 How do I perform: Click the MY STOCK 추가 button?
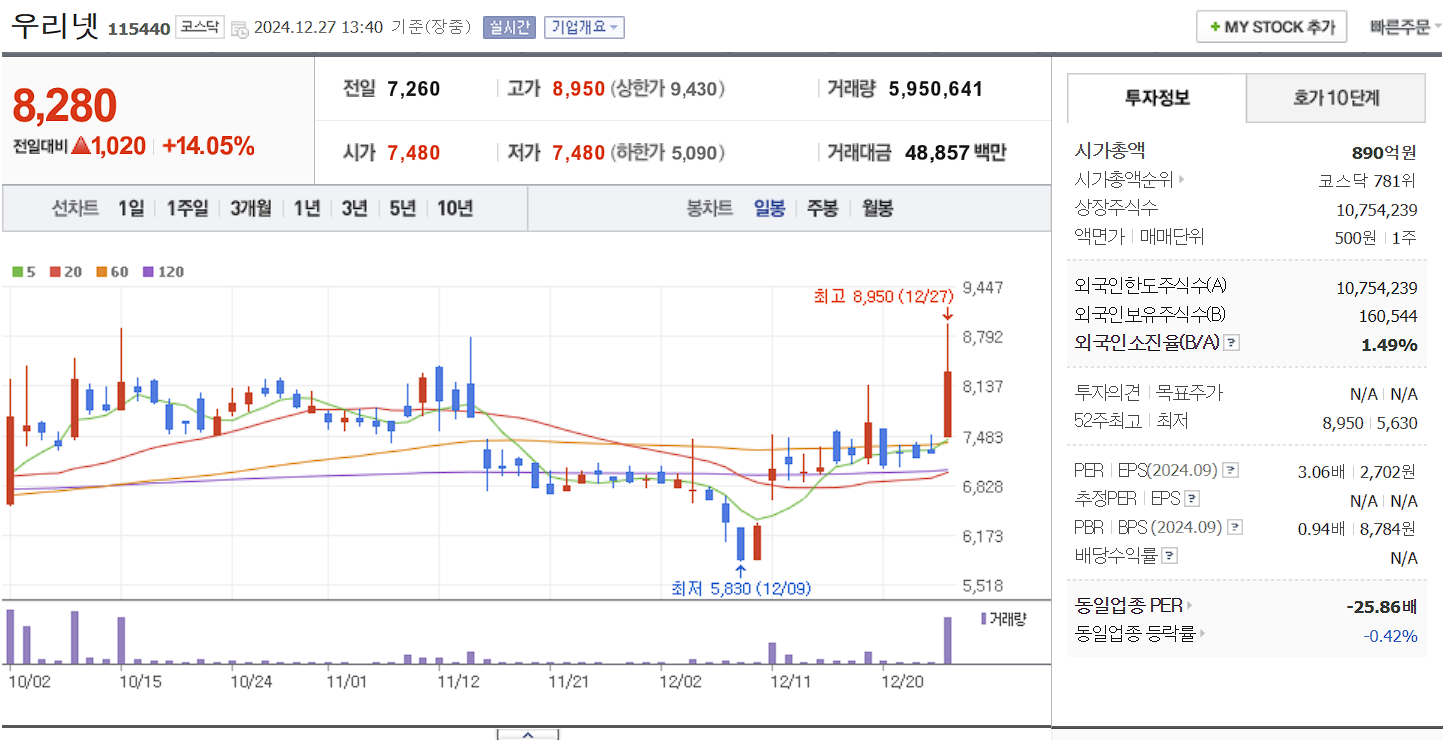[x=1271, y=26]
